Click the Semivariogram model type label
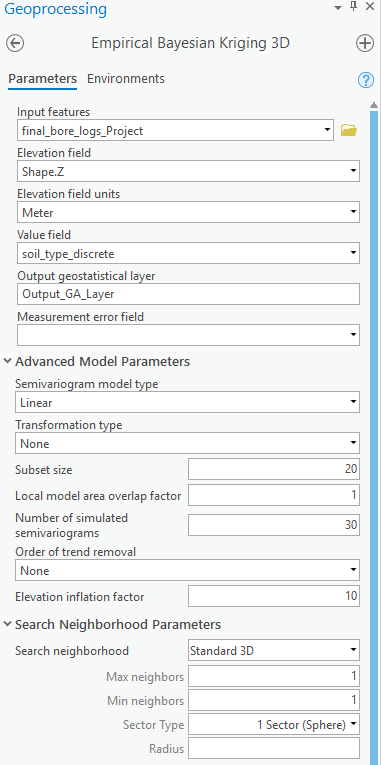Screen dimensions: 381x765 tap(87, 384)
